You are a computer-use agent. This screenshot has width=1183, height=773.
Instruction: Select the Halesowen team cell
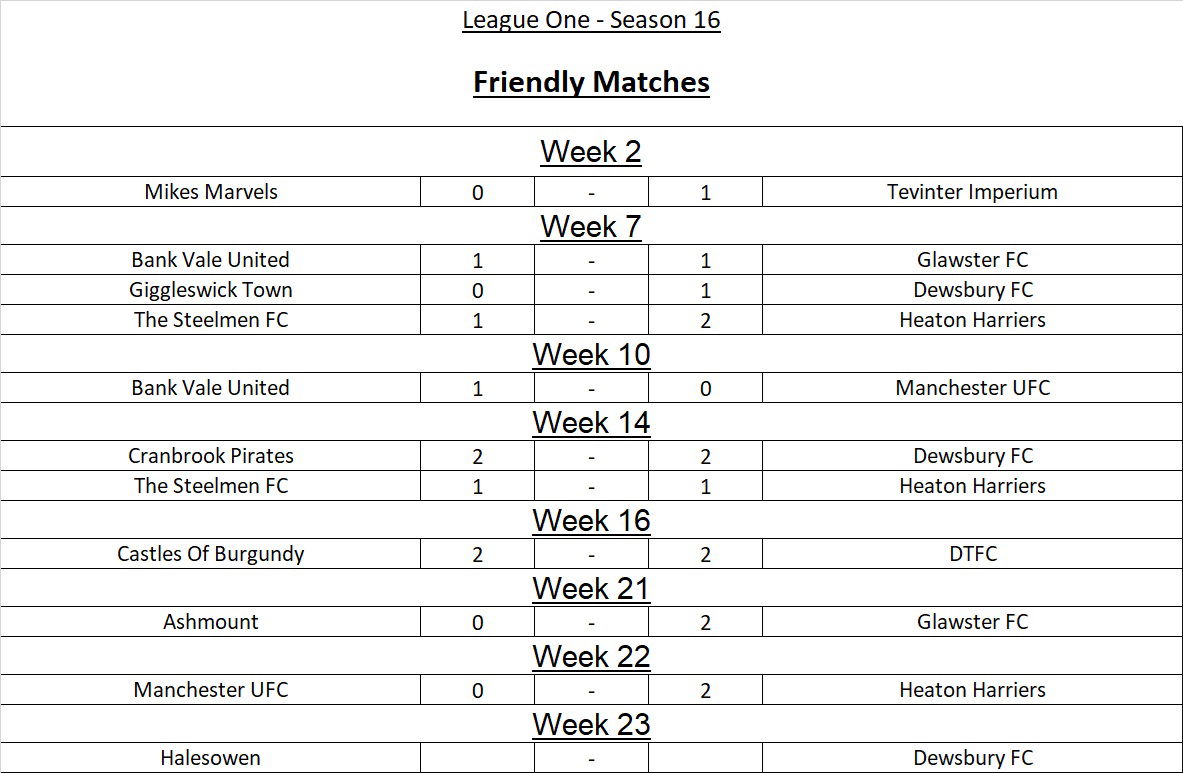pyautogui.click(x=211, y=758)
